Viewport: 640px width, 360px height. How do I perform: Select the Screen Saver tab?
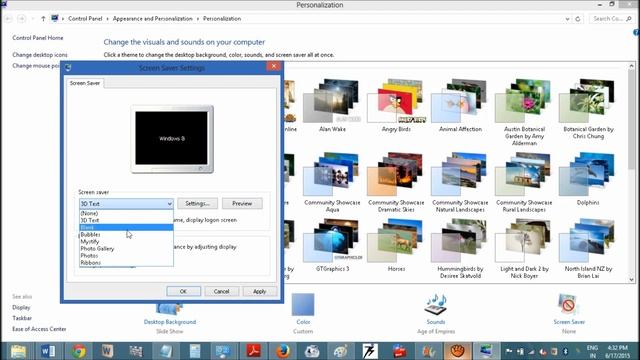point(85,83)
